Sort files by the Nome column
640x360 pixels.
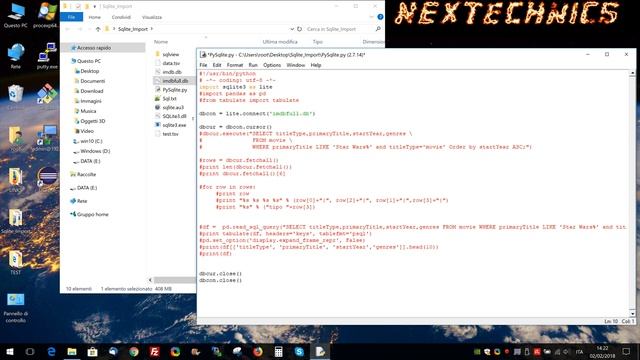point(161,42)
